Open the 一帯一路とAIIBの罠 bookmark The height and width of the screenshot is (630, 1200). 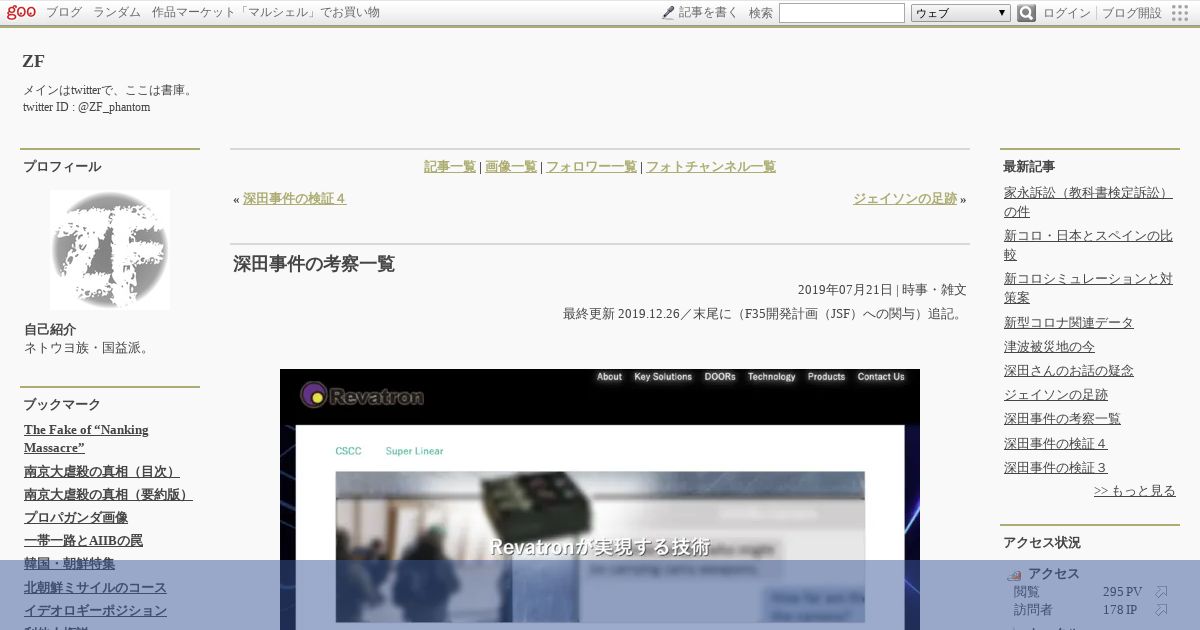tap(83, 541)
